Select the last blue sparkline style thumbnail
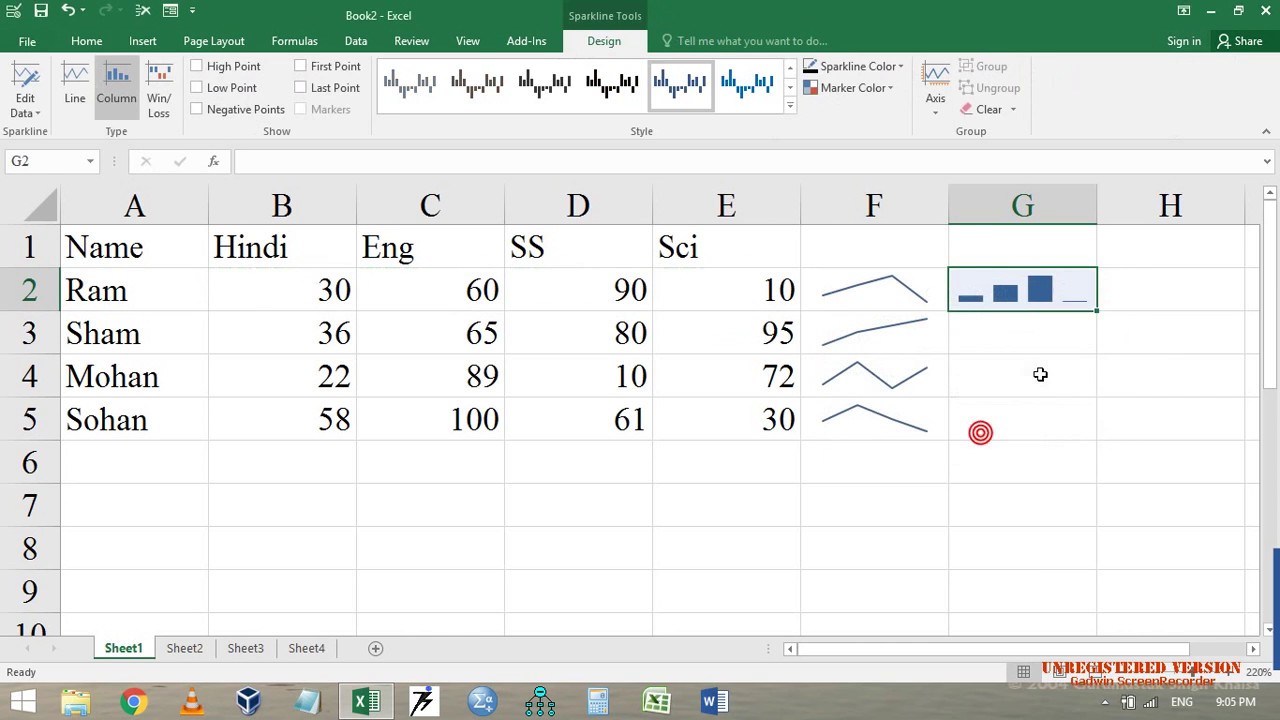 coord(748,85)
